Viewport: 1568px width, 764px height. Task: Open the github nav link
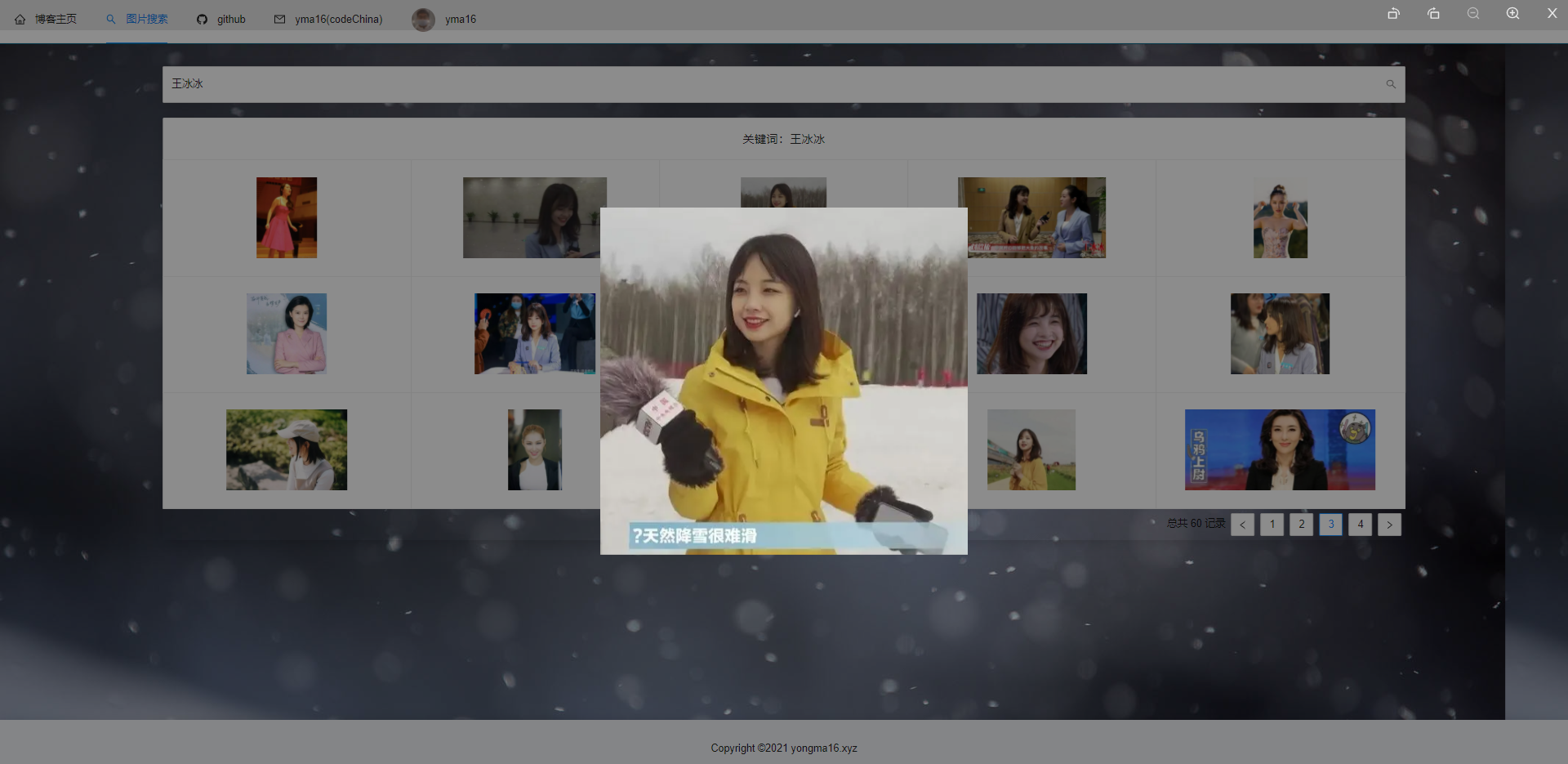click(x=231, y=19)
